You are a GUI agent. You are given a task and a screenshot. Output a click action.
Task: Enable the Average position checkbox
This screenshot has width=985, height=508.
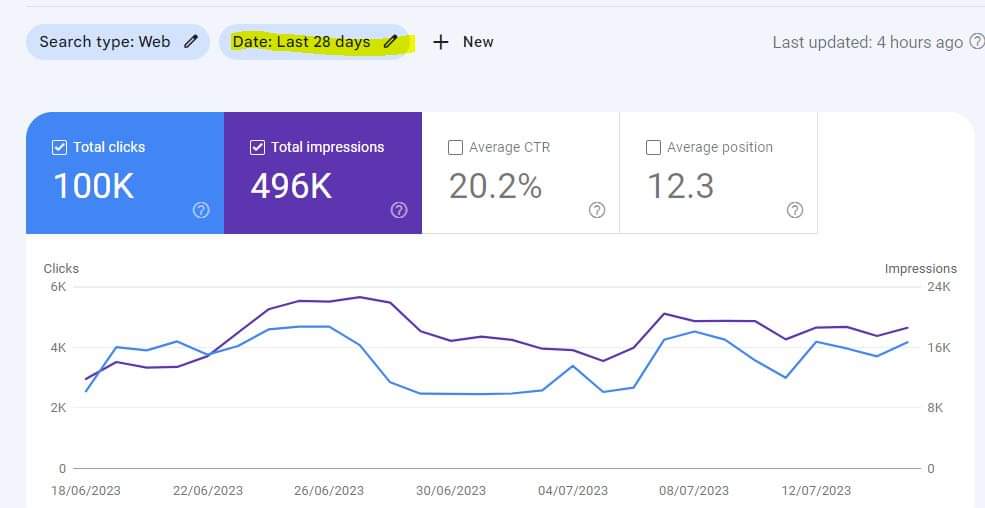tap(653, 148)
